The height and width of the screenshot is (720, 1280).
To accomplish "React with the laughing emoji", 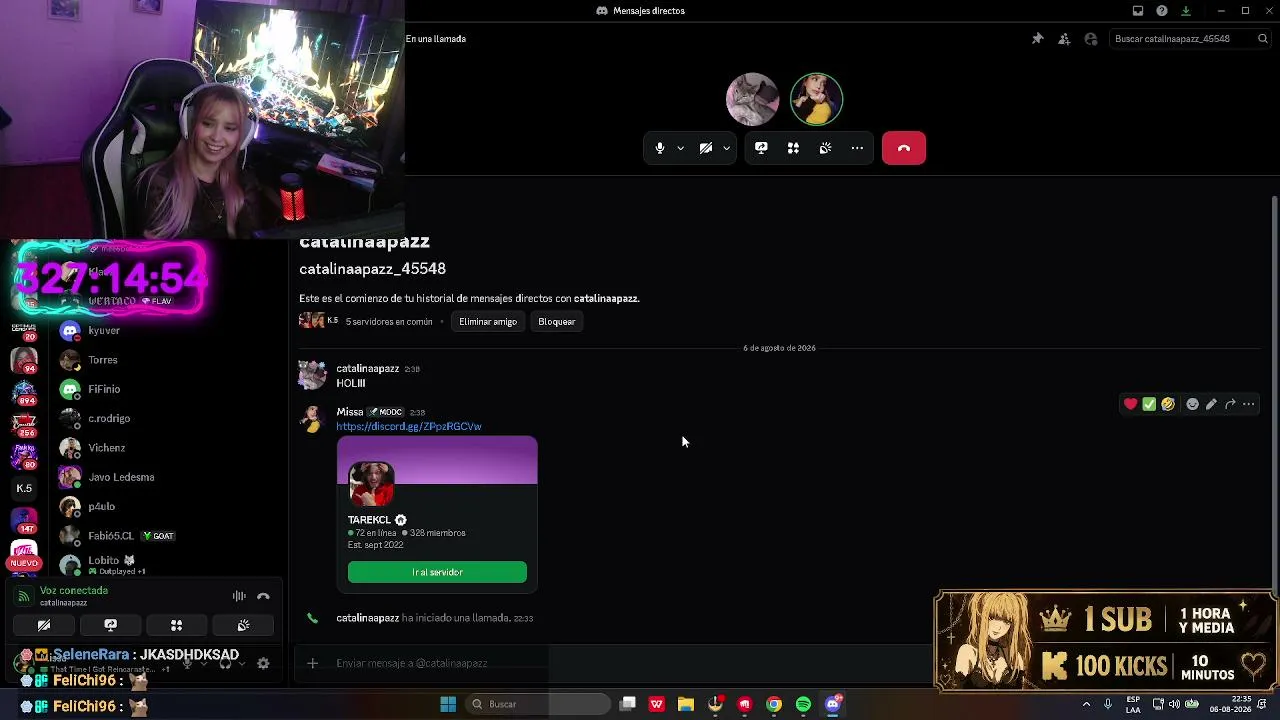I will (x=1168, y=404).
